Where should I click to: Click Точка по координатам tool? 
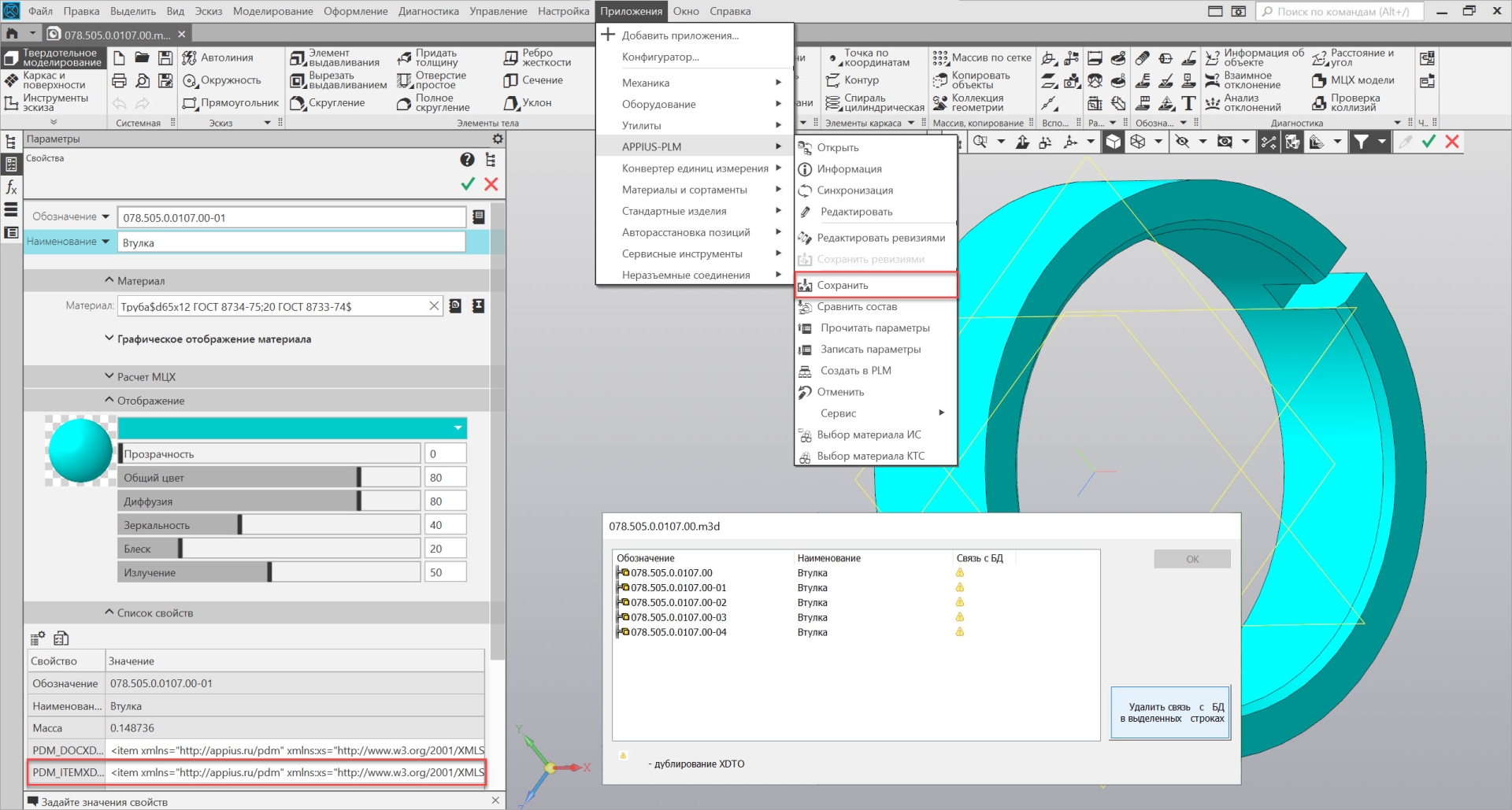pyautogui.click(x=868, y=57)
